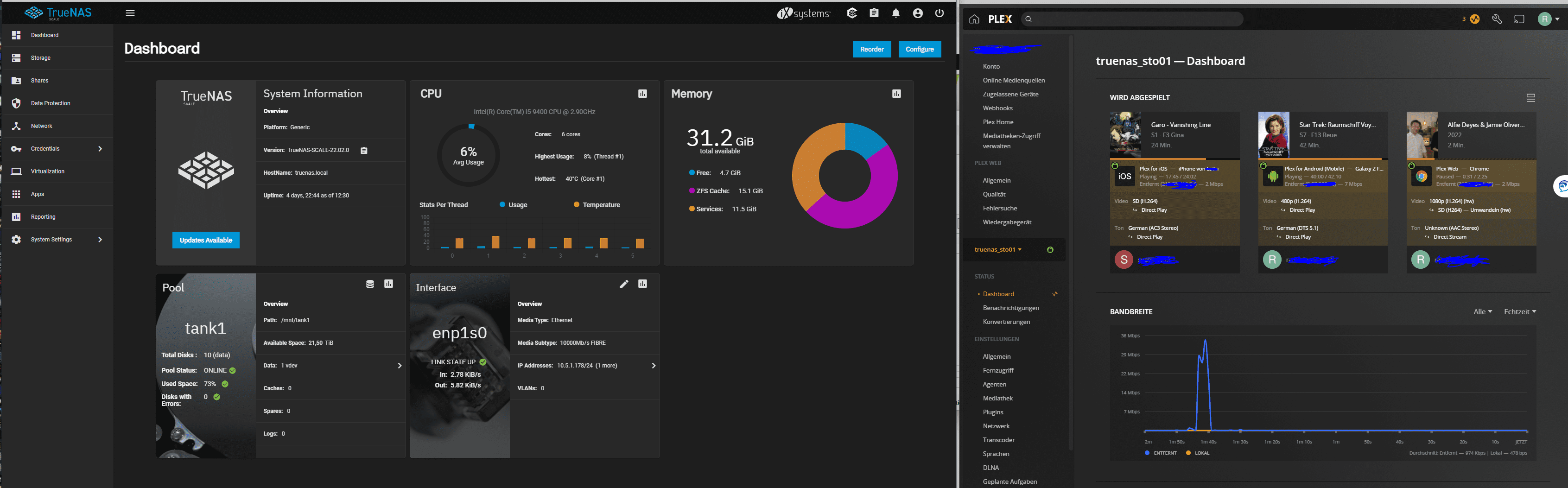This screenshot has width=1568, height=488.
Task: Open Interface reports chart icon
Action: [643, 284]
